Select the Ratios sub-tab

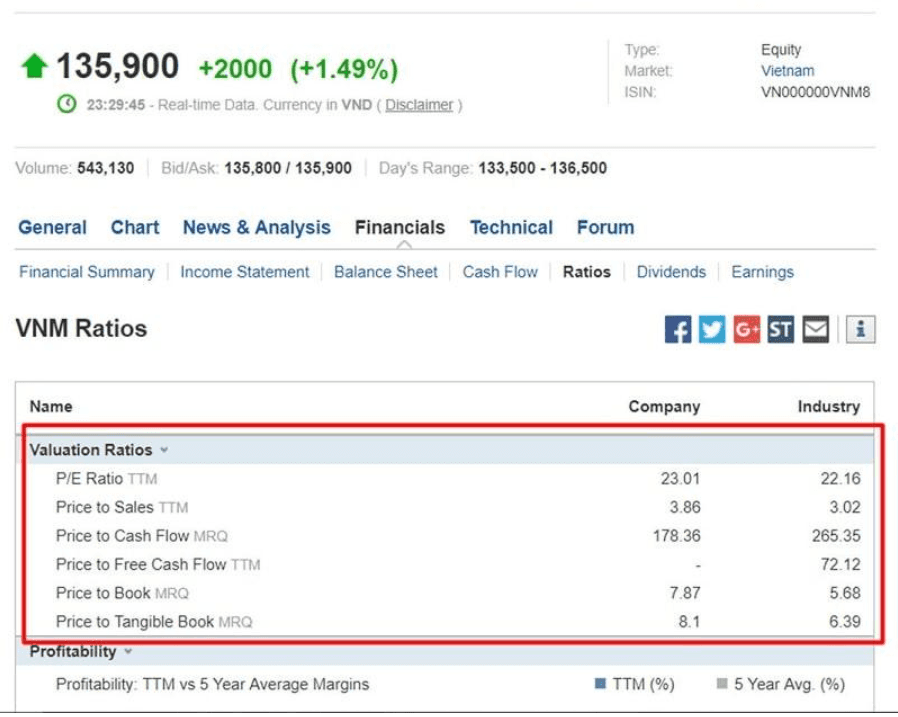pyautogui.click(x=586, y=271)
